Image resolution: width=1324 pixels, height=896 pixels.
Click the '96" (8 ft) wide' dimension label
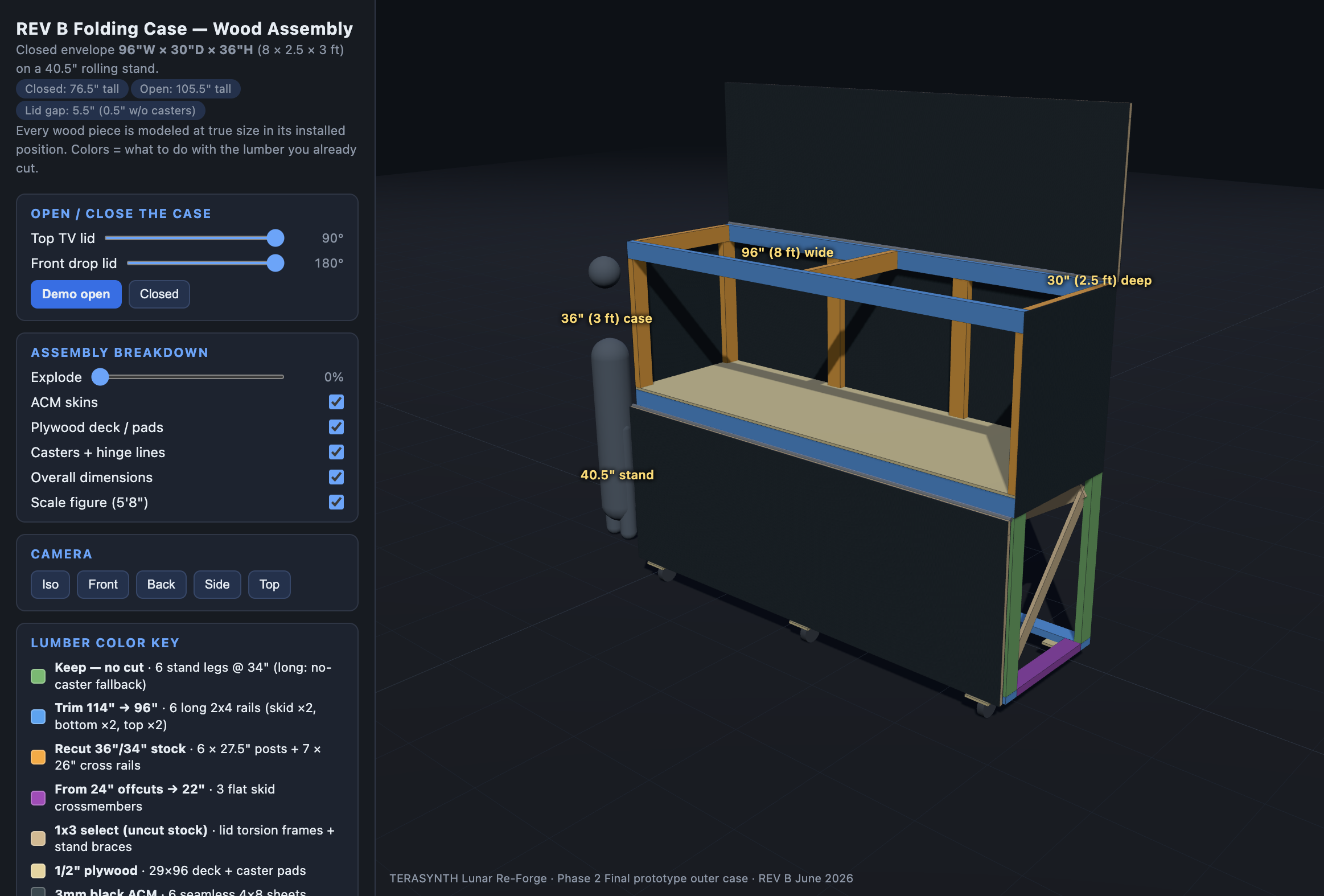coord(787,252)
